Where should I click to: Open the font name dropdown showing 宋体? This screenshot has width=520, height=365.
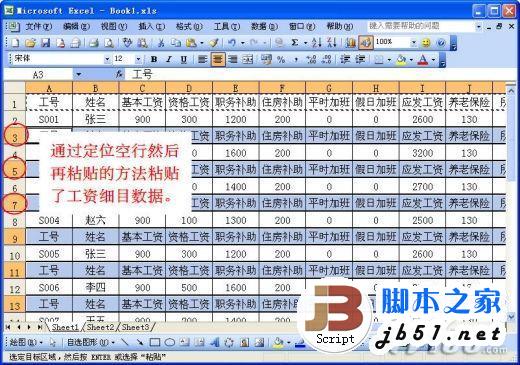click(107, 59)
